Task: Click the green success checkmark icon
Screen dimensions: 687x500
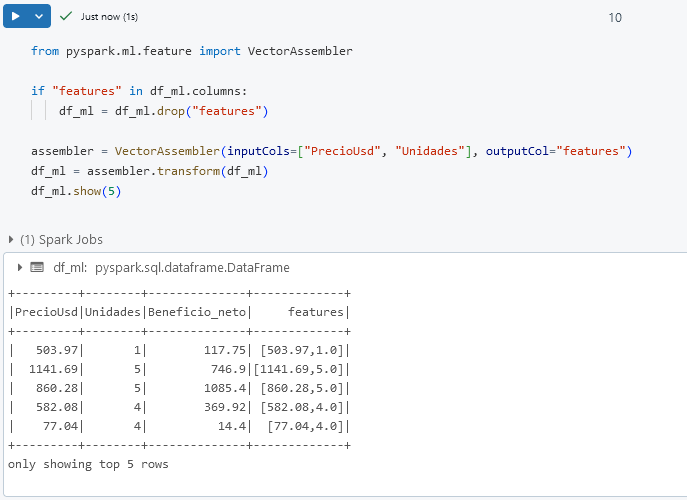Action: coord(66,17)
